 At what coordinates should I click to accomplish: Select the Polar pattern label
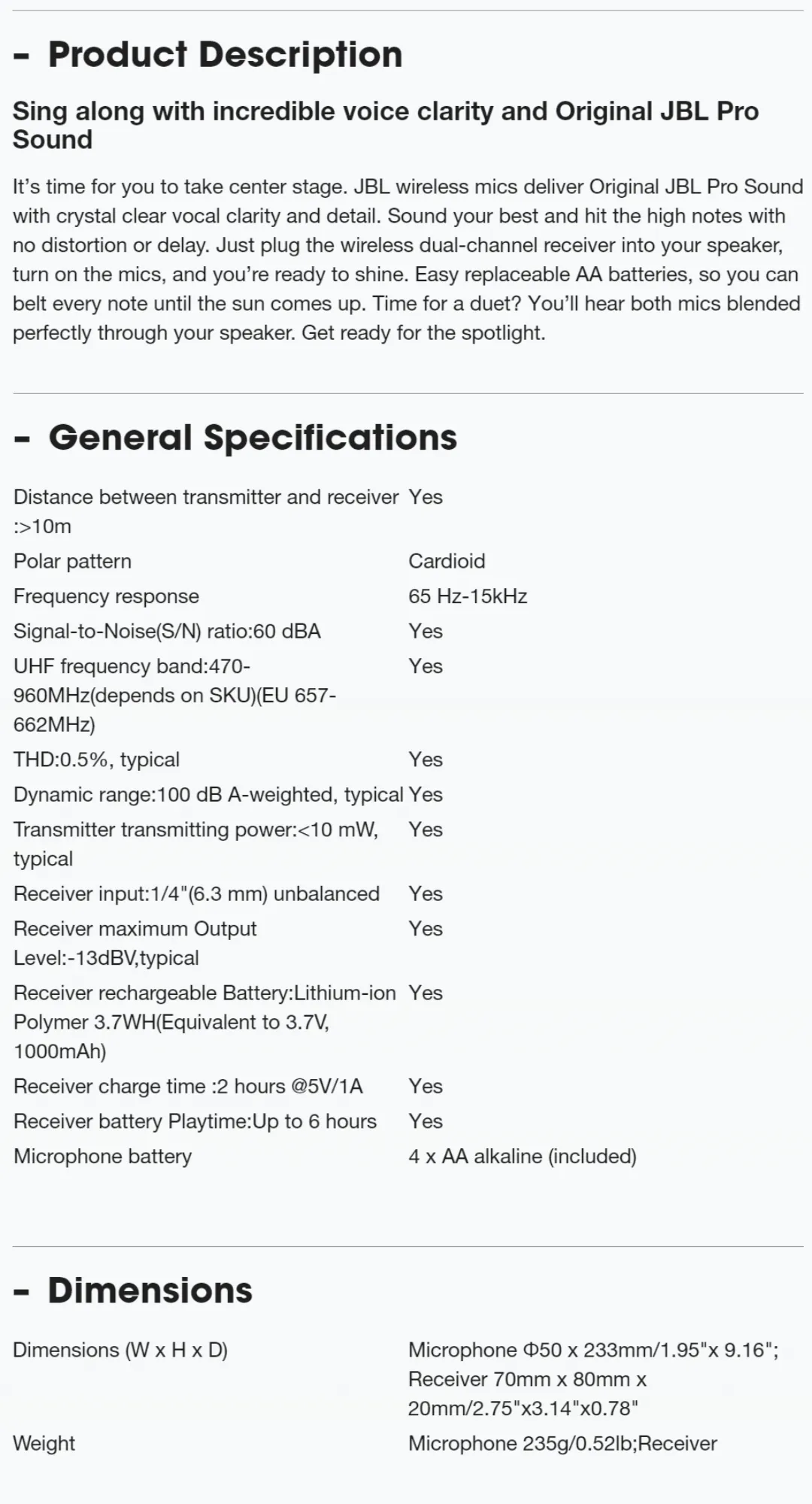pyautogui.click(x=72, y=561)
